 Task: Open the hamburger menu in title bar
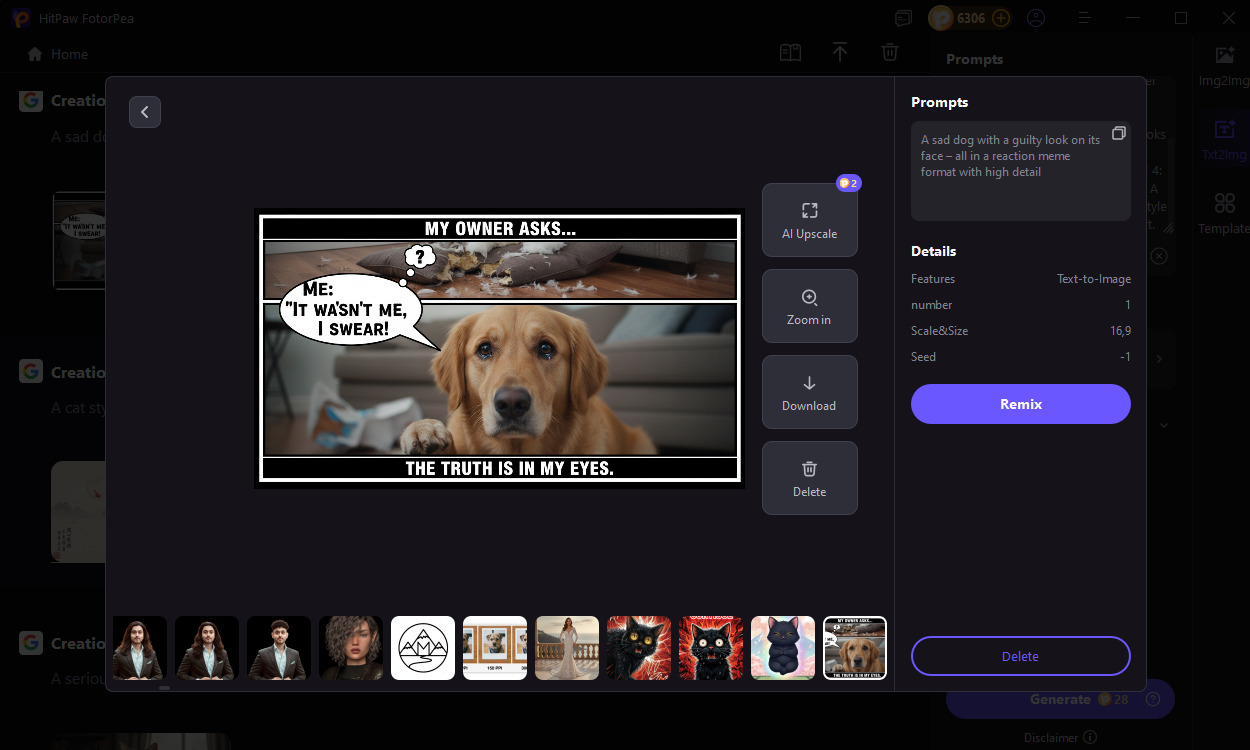1084,18
